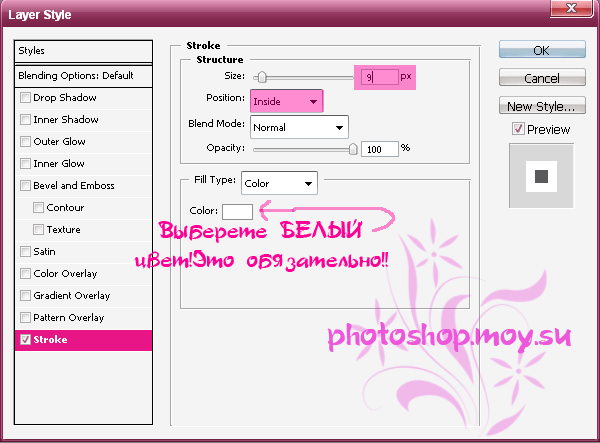Open the Blend Mode dropdown
Screen dimensions: 600x443
[299, 127]
